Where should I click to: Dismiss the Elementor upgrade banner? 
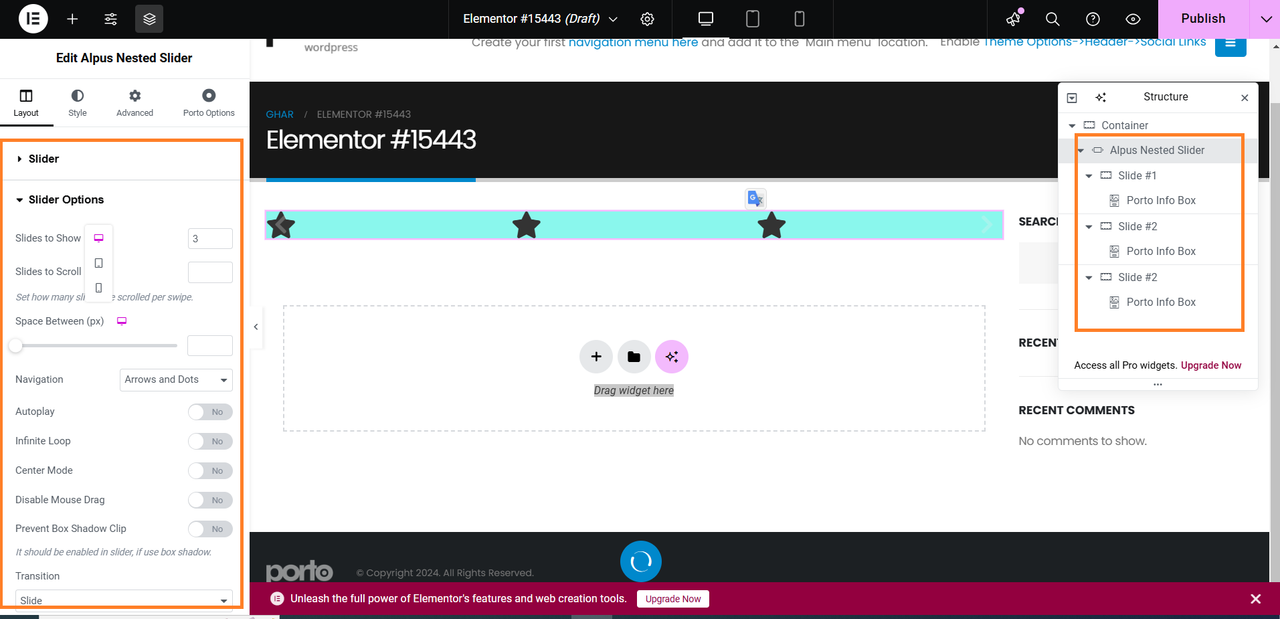[1255, 599]
